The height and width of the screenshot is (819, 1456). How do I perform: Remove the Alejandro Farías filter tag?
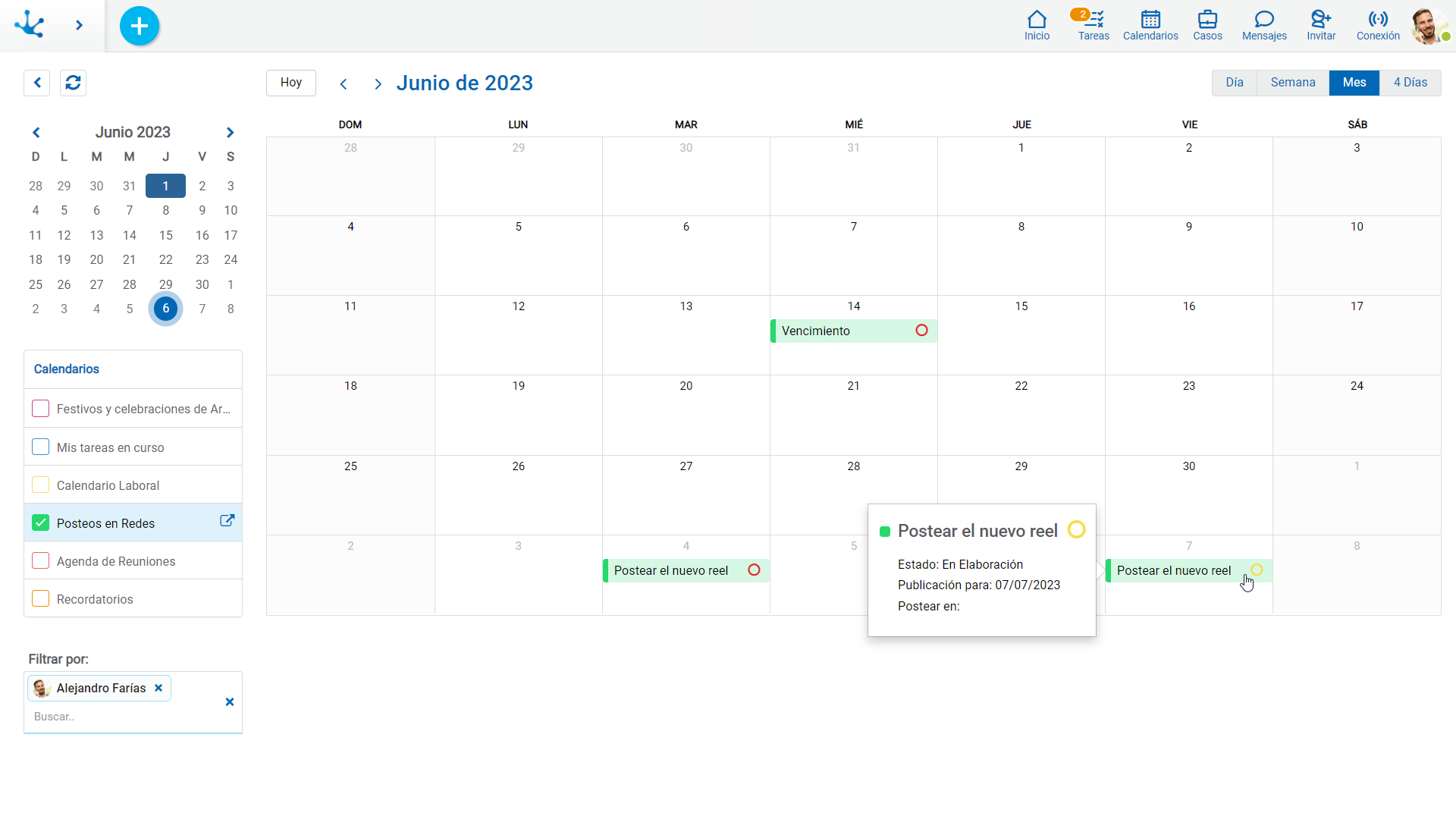pyautogui.click(x=158, y=689)
